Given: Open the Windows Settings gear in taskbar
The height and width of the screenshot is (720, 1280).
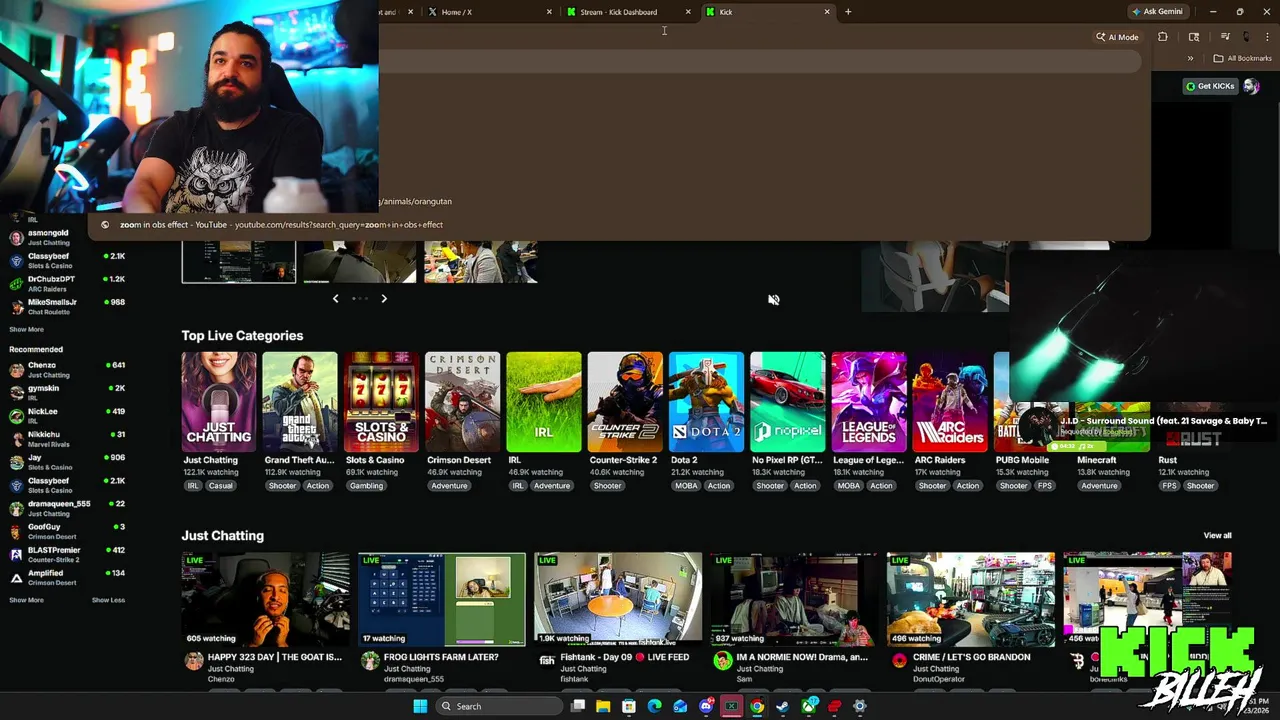Looking at the screenshot, I should pos(859,706).
